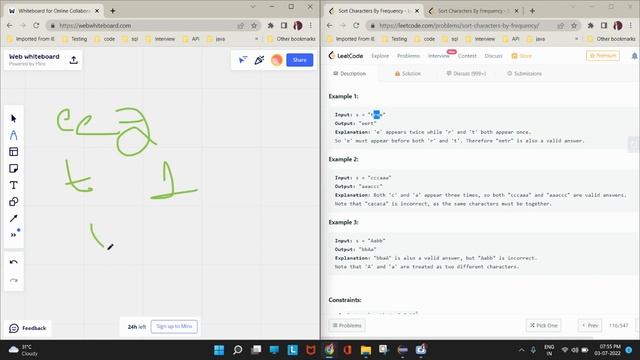
Task: Open the orange user avatar in whiteboard
Action: tap(277, 60)
